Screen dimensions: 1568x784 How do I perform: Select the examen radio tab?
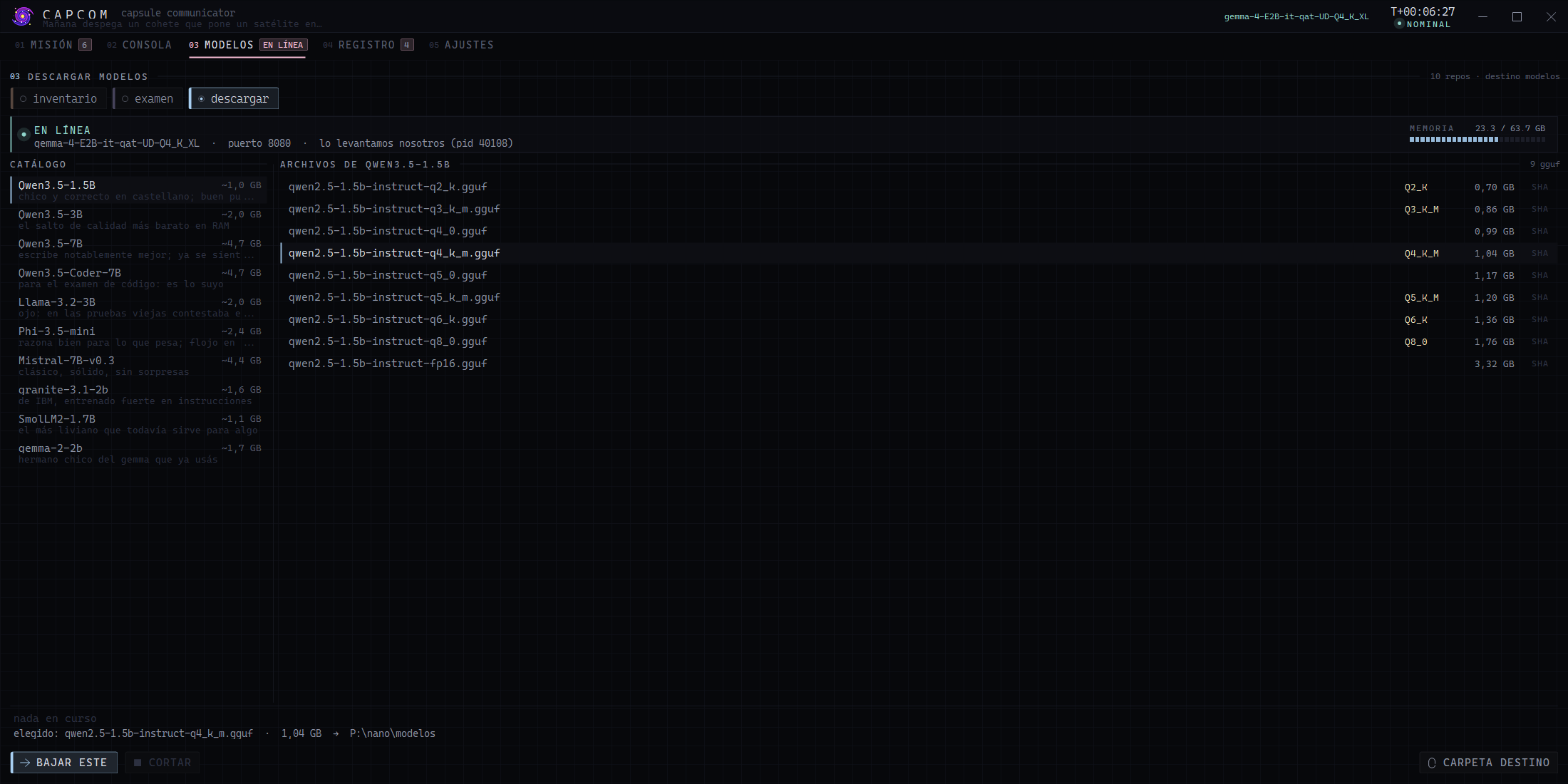click(x=148, y=98)
